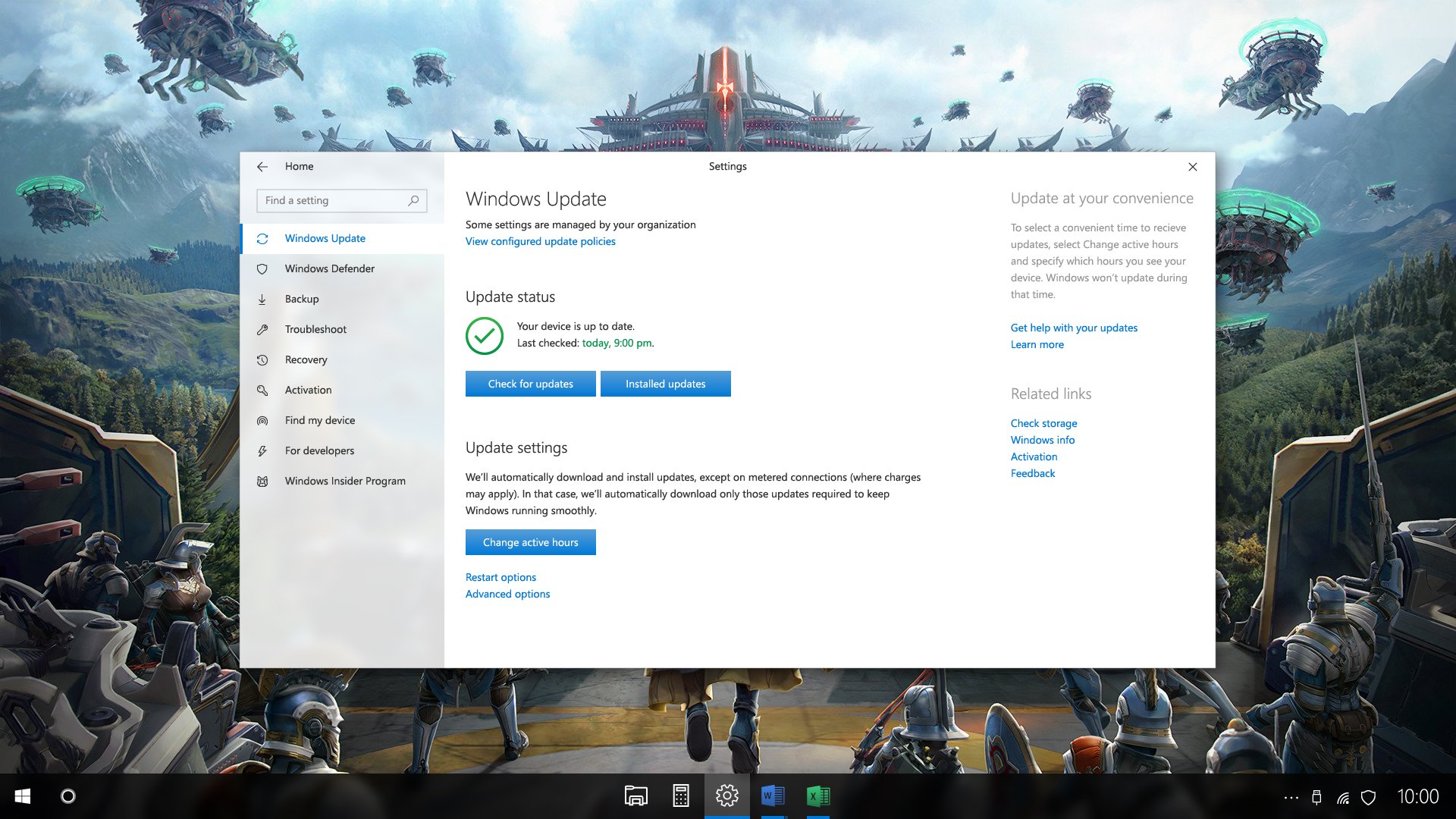This screenshot has height=819, width=1456.
Task: Open Word from the taskbar
Action: (772, 796)
